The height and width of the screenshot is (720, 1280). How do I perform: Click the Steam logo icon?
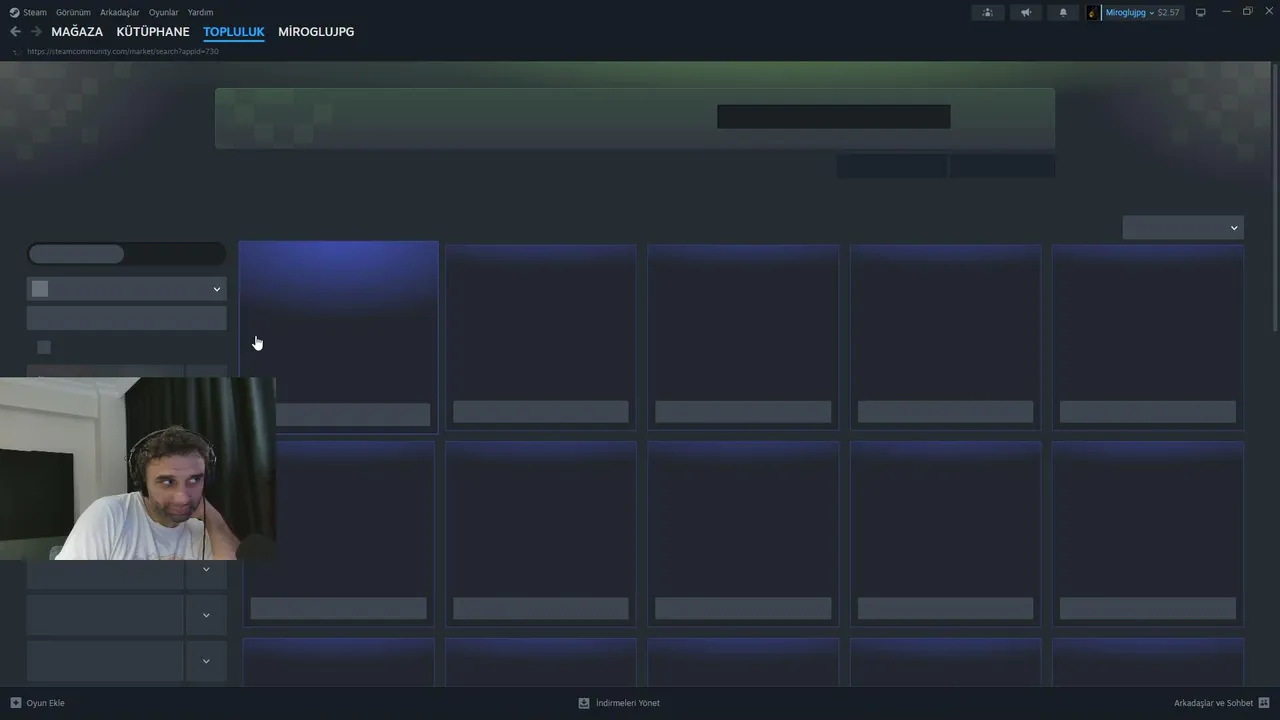(14, 13)
